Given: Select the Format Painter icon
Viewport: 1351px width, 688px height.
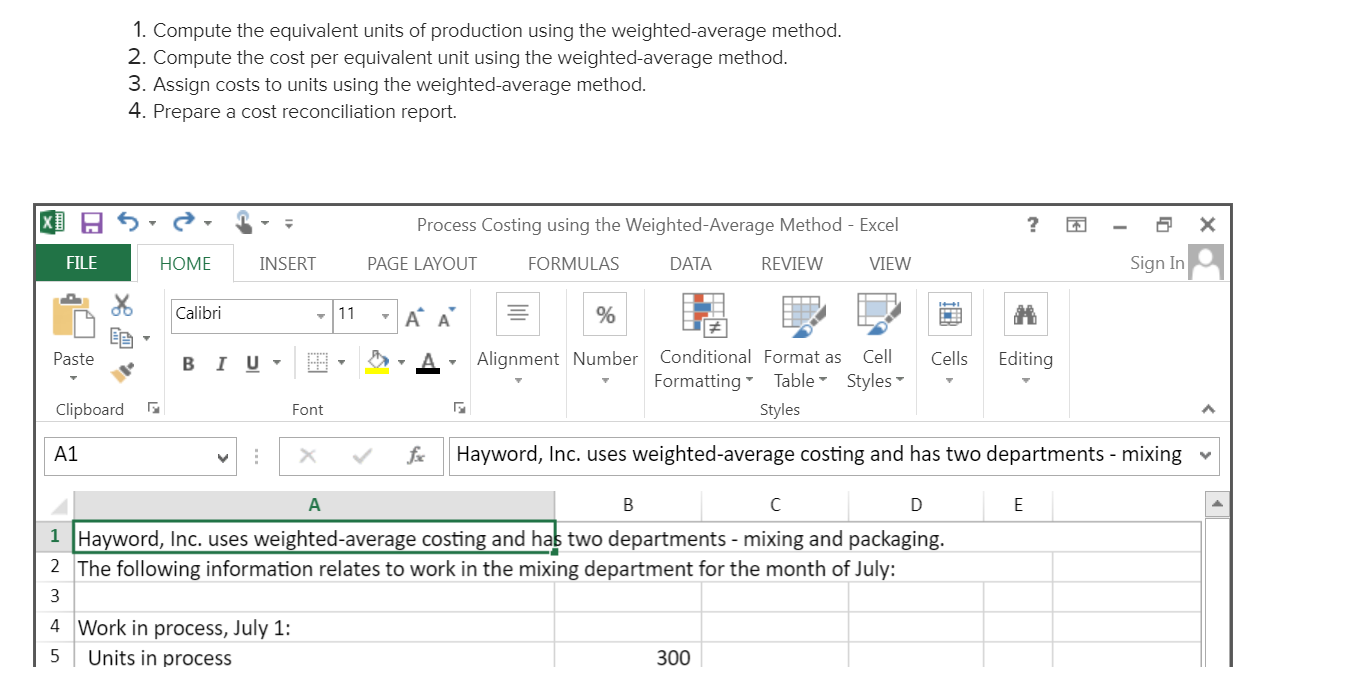Looking at the screenshot, I should point(124,371).
